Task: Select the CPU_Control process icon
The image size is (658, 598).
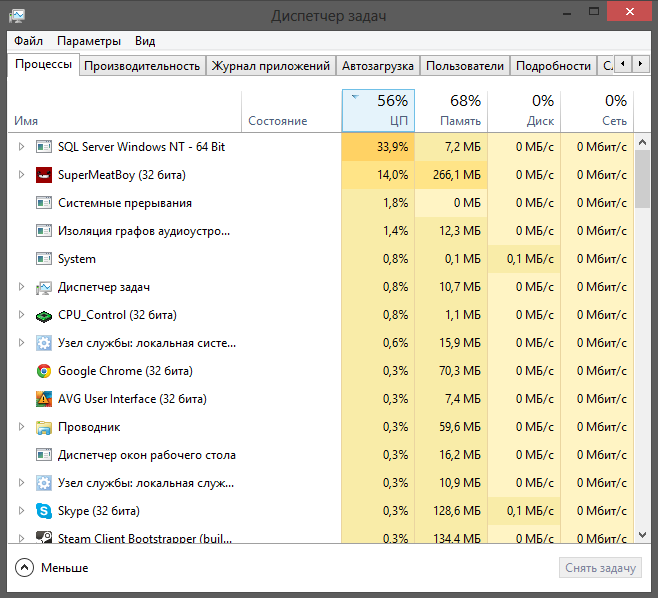Action: click(44, 315)
